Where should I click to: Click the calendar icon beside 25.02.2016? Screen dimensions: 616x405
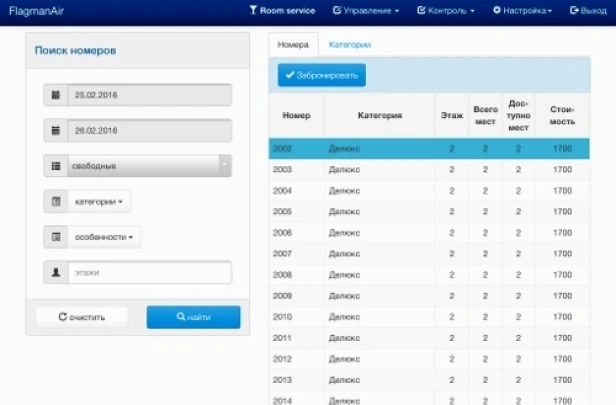[56, 95]
